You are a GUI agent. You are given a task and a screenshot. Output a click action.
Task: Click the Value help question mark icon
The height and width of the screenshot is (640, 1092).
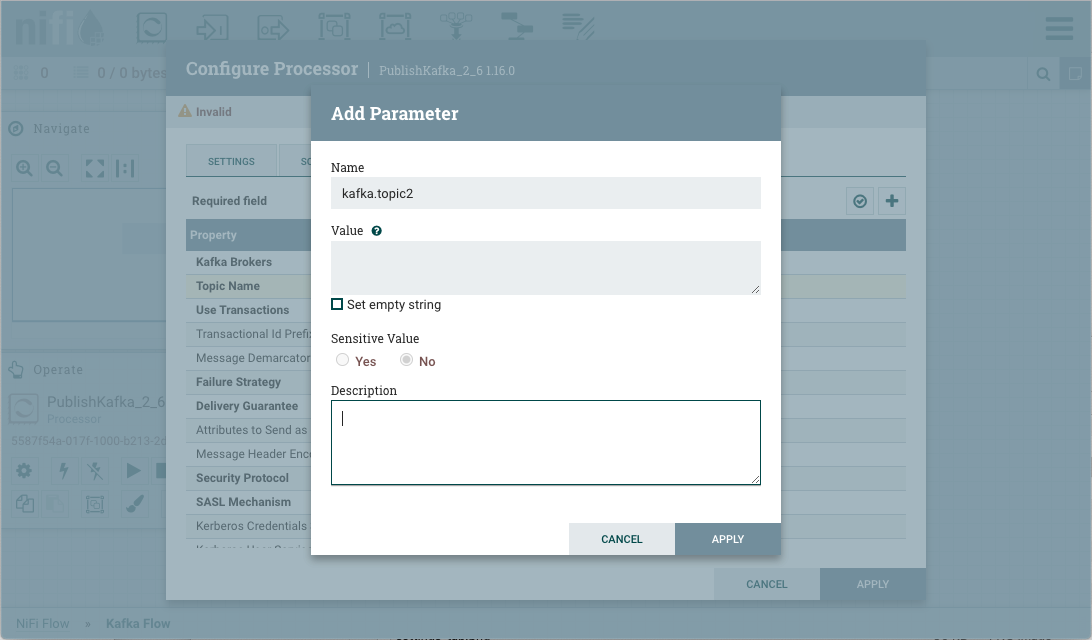(x=377, y=231)
